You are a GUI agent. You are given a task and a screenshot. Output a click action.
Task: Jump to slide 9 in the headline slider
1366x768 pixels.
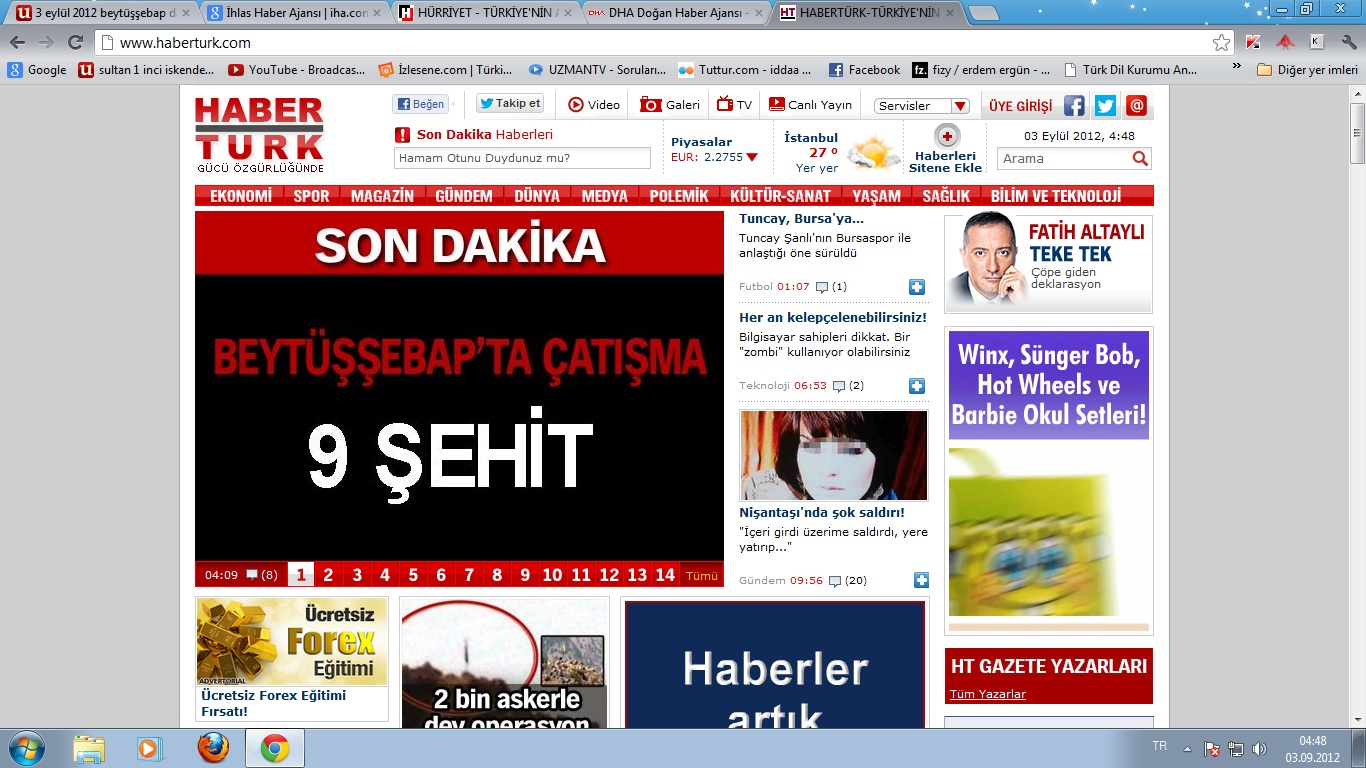click(525, 575)
